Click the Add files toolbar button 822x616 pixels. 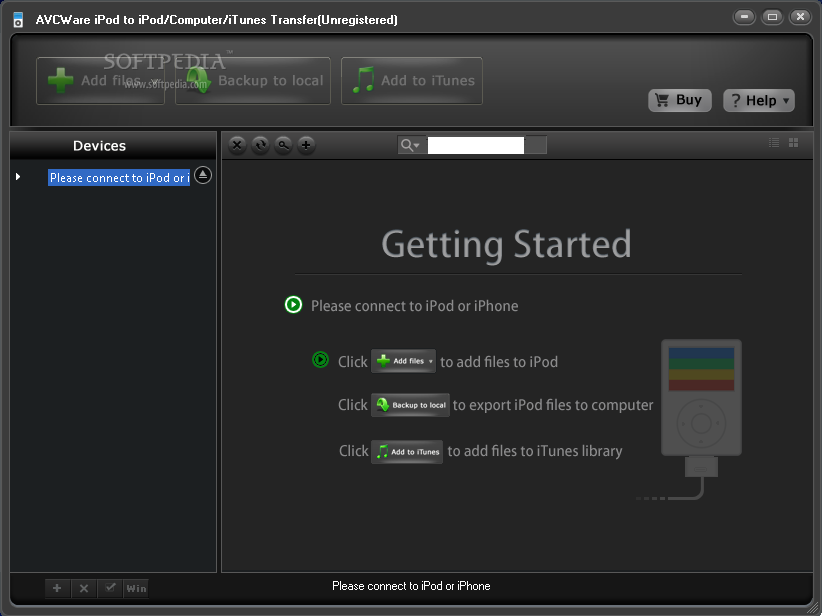click(100, 81)
